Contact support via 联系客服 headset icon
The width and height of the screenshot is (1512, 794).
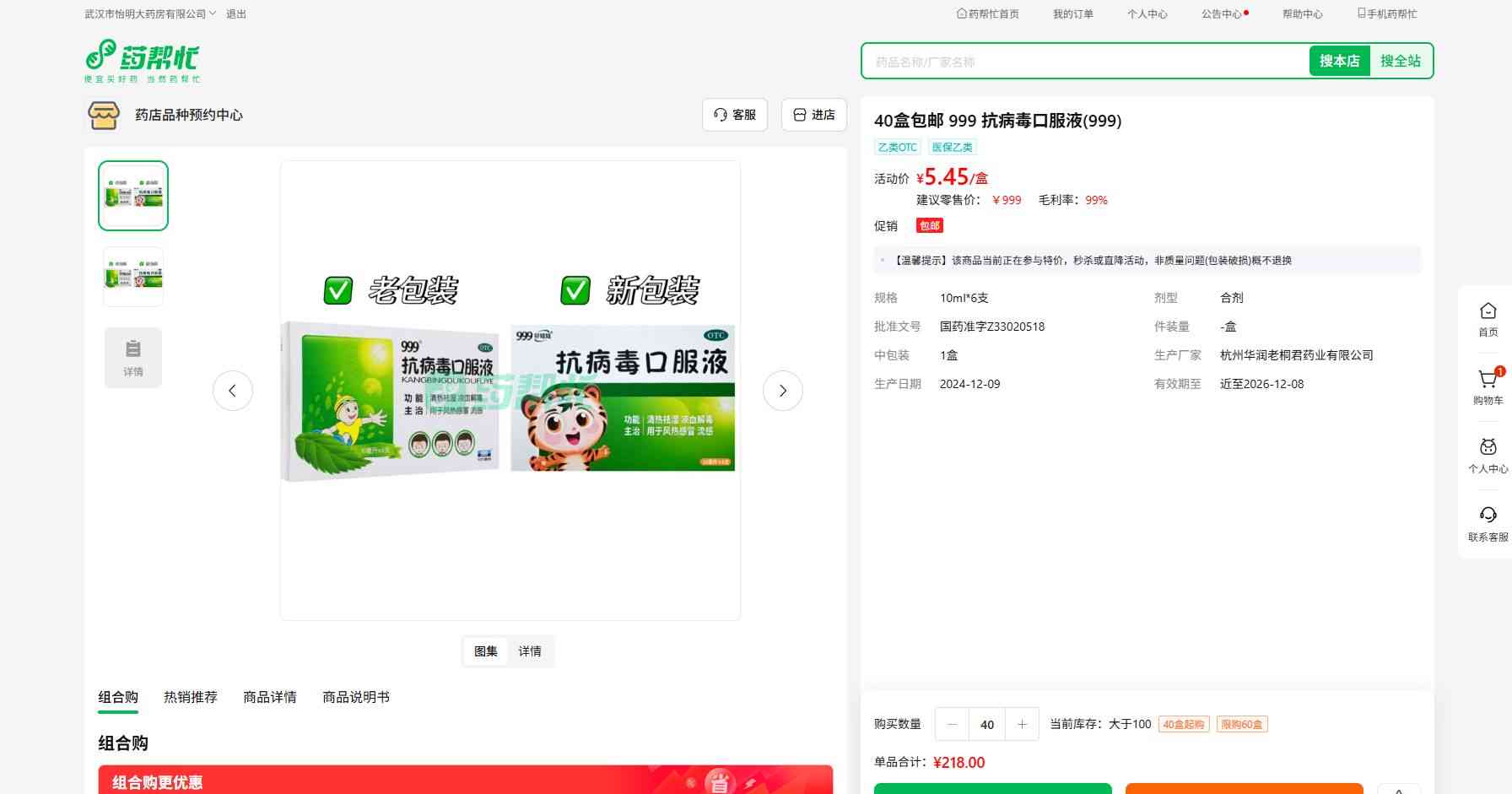1488,516
